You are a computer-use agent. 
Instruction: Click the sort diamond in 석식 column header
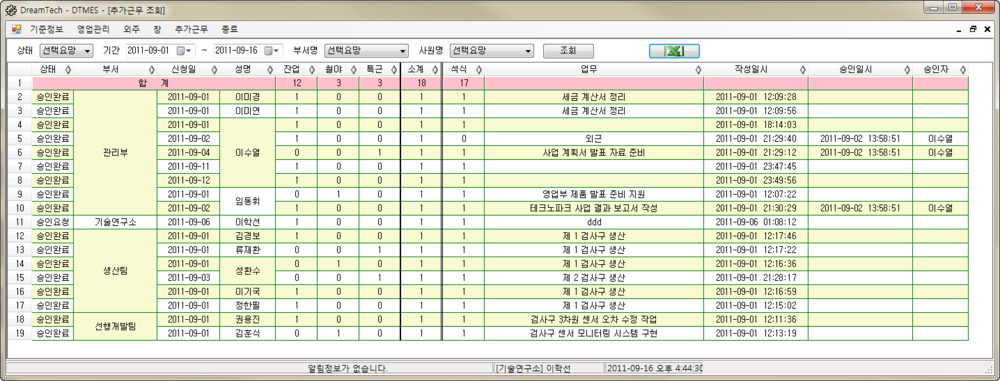[x=478, y=70]
